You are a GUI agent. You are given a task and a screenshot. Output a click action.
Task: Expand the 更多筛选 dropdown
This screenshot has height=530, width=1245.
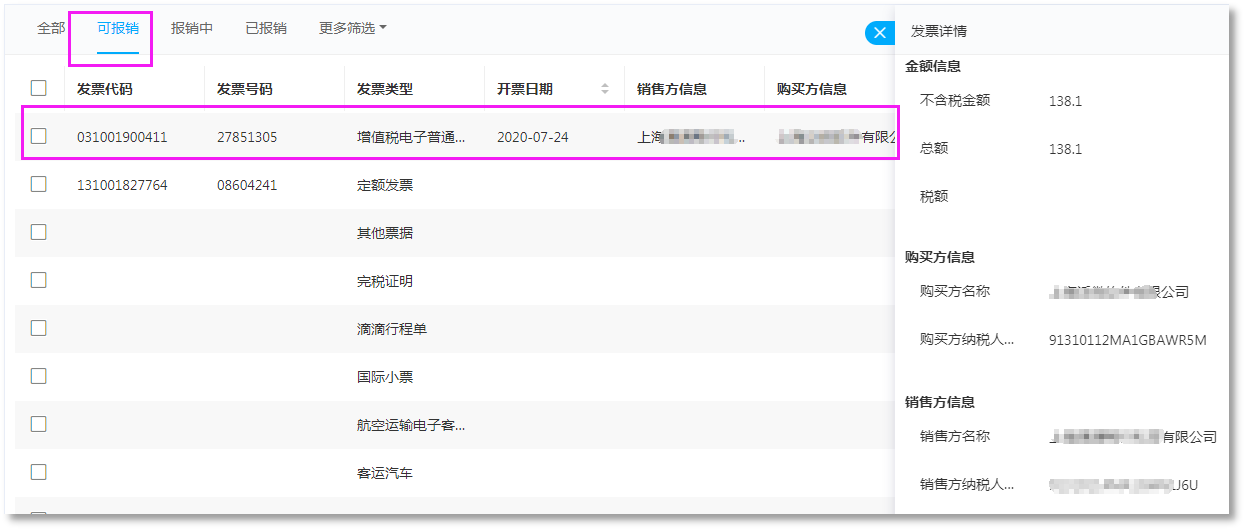pos(352,28)
